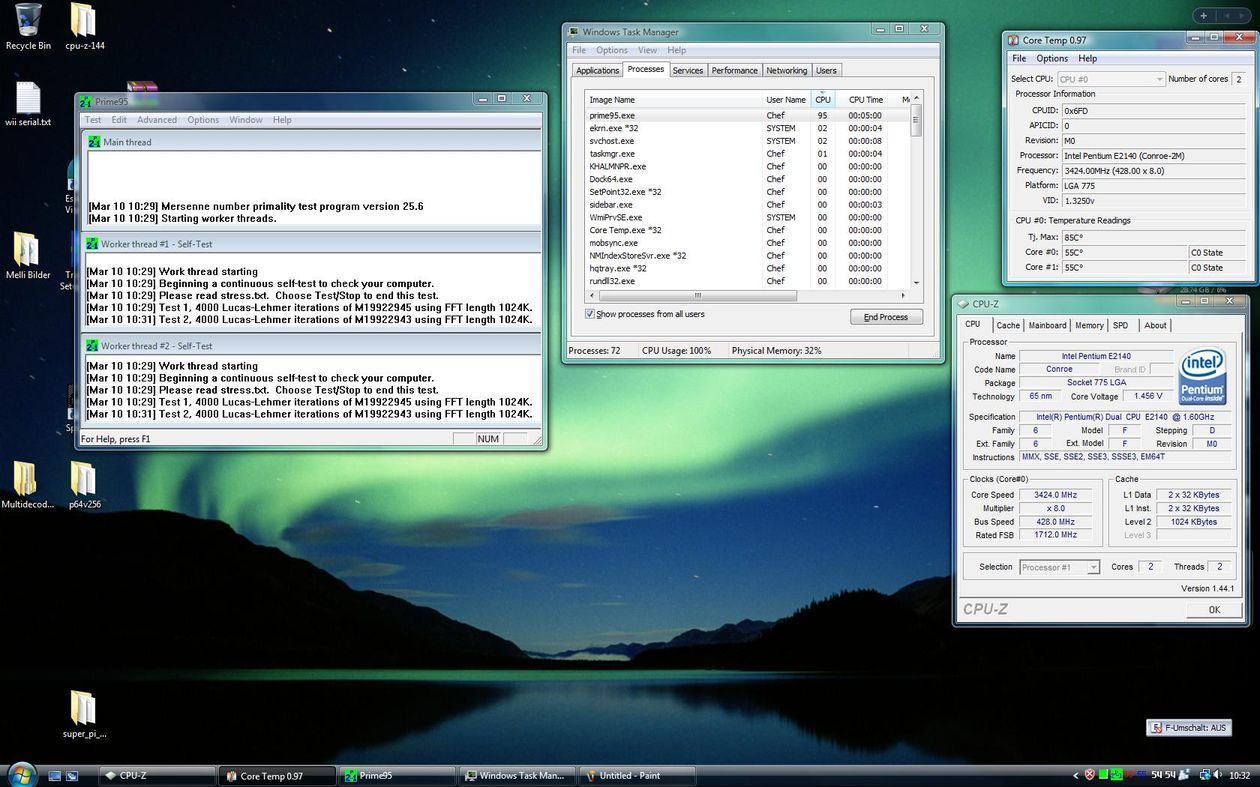Image resolution: width=1260 pixels, height=787 pixels.
Task: Open the Processor #1 Selection dropdown in CPU-Z
Action: tap(1060, 567)
